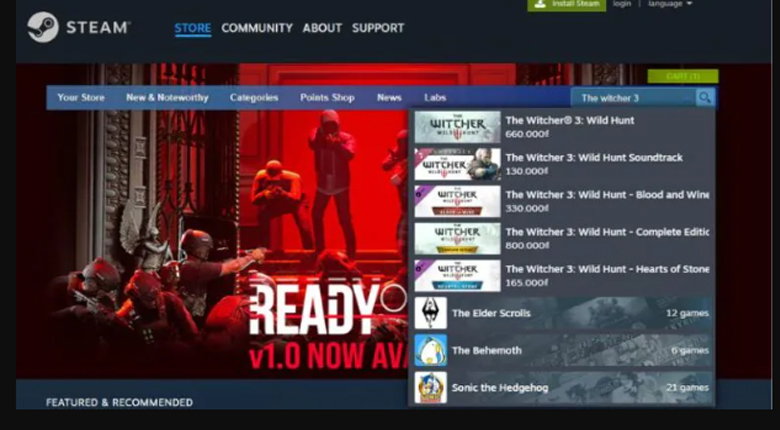The image size is (780, 430).
Task: Click the Install Steam button
Action: [567, 4]
